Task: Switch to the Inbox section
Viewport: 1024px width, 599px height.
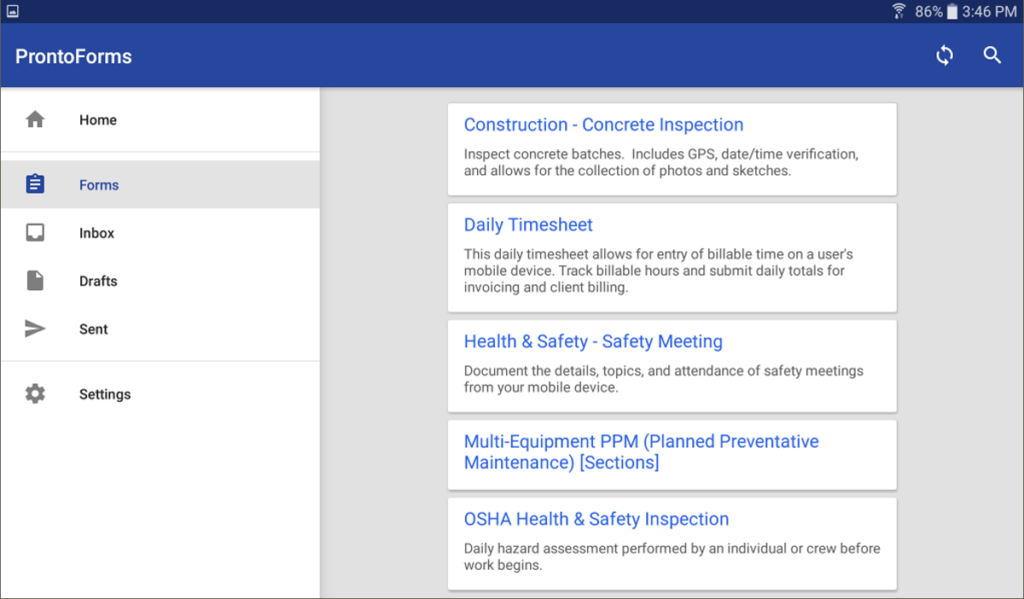Action: (96, 232)
